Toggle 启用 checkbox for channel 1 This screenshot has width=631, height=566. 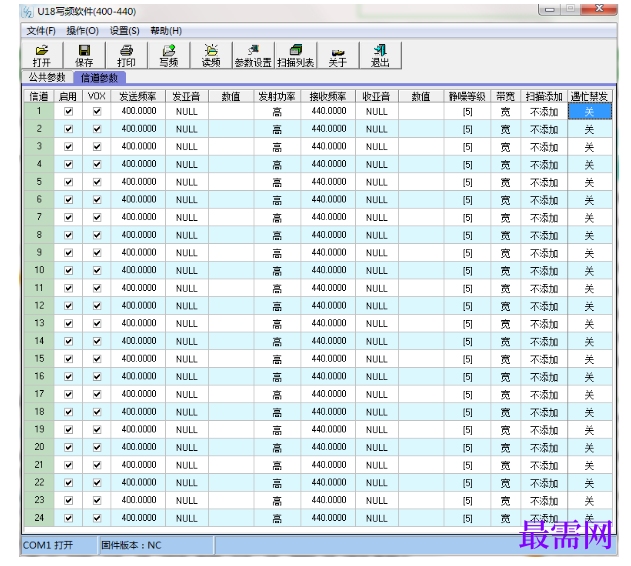pos(68,112)
